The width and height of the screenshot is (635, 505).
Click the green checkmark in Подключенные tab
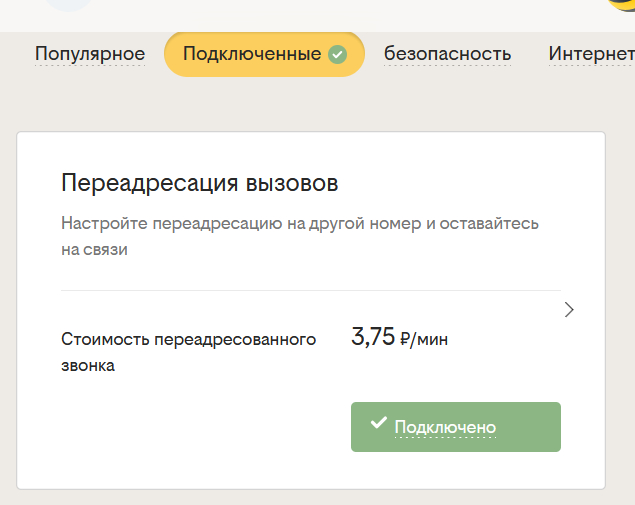[338, 54]
